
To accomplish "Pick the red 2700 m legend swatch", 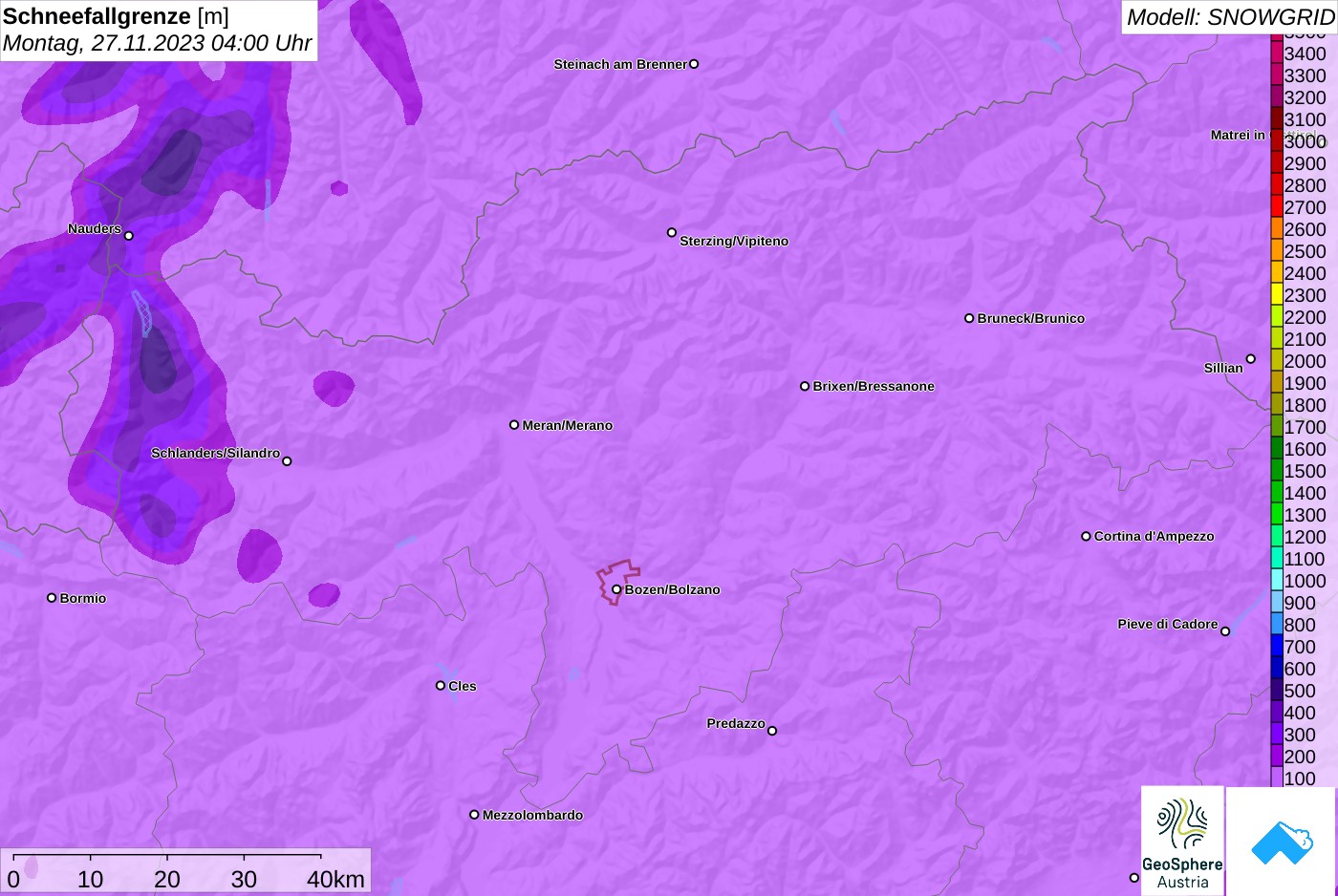I will (1276, 207).
